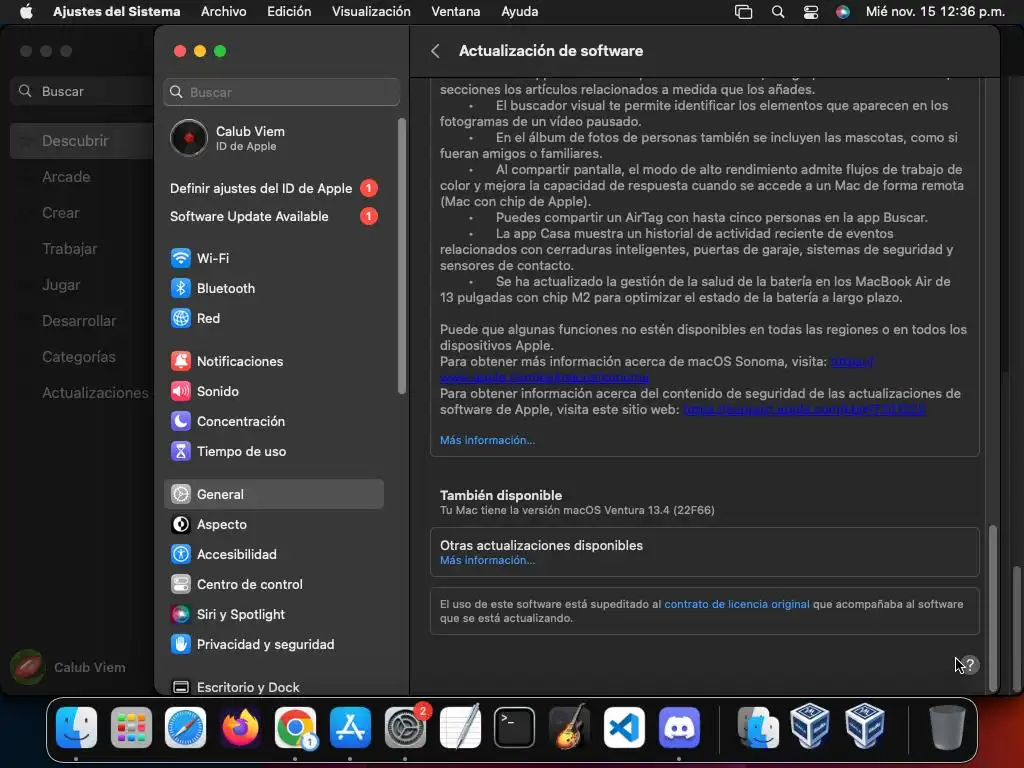Click the Settings sidebar Buscar field

click(x=281, y=92)
